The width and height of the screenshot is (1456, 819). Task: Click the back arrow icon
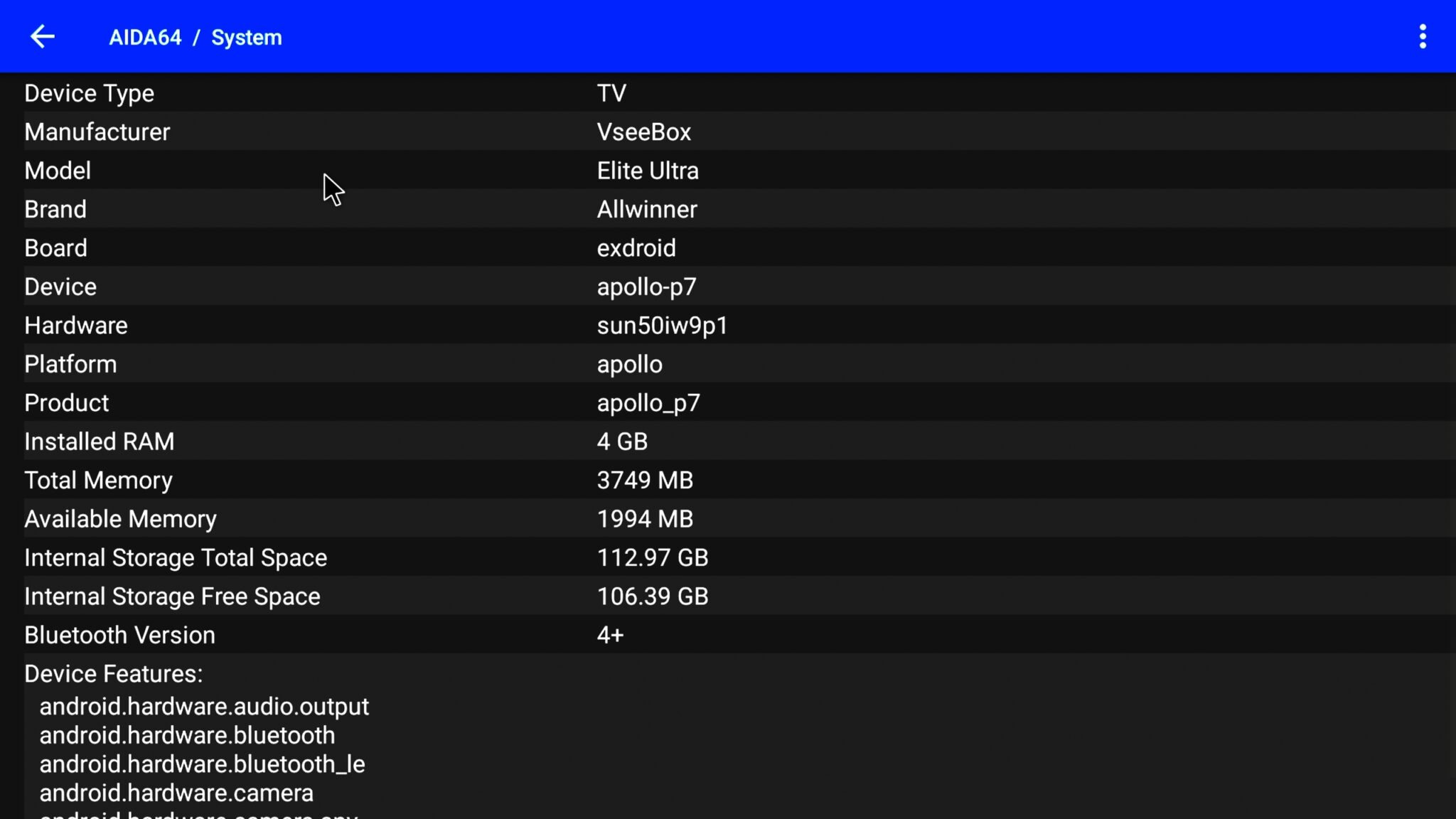(x=43, y=36)
